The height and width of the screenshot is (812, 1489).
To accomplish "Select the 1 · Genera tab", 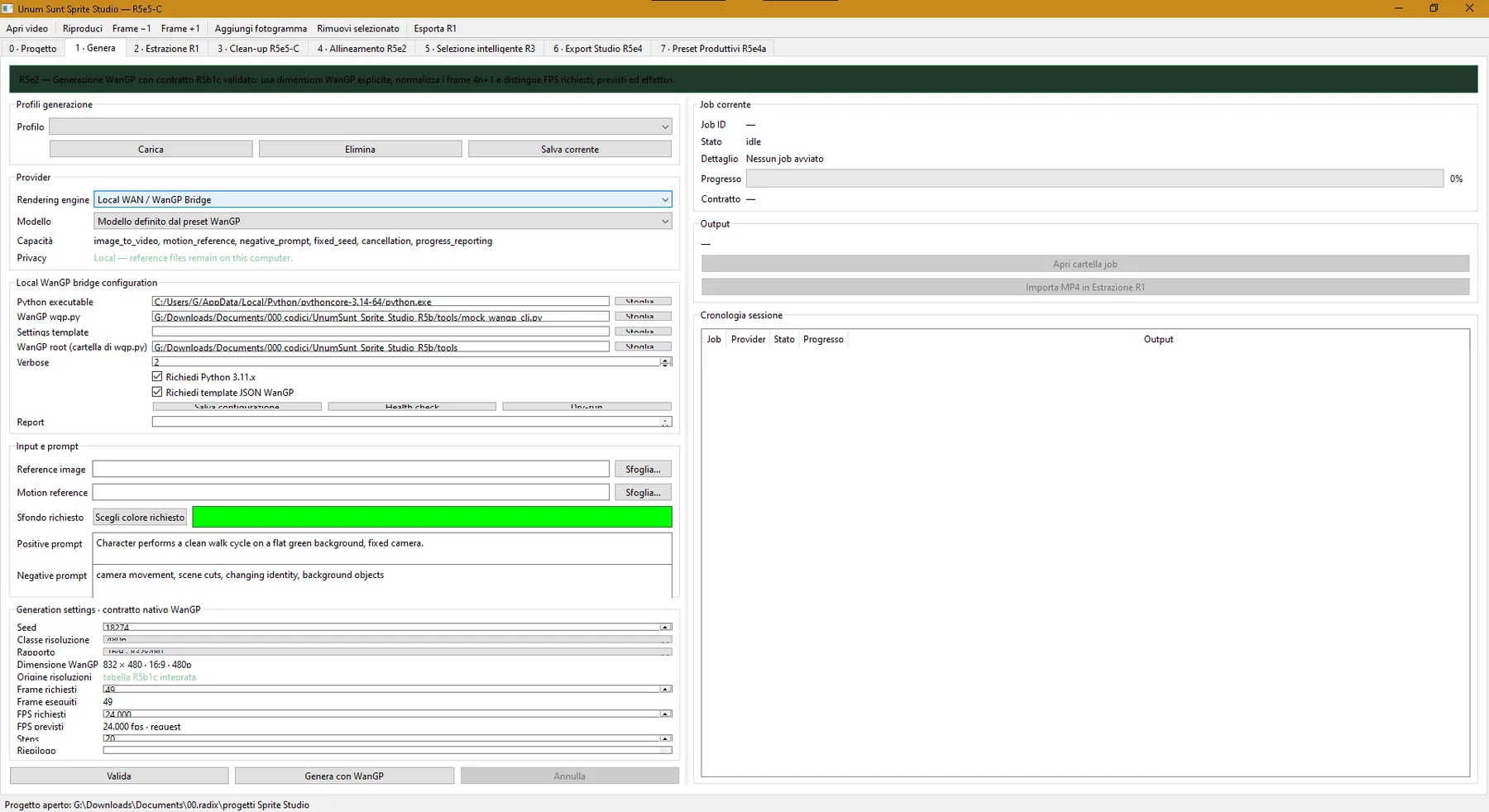I will click(x=95, y=48).
